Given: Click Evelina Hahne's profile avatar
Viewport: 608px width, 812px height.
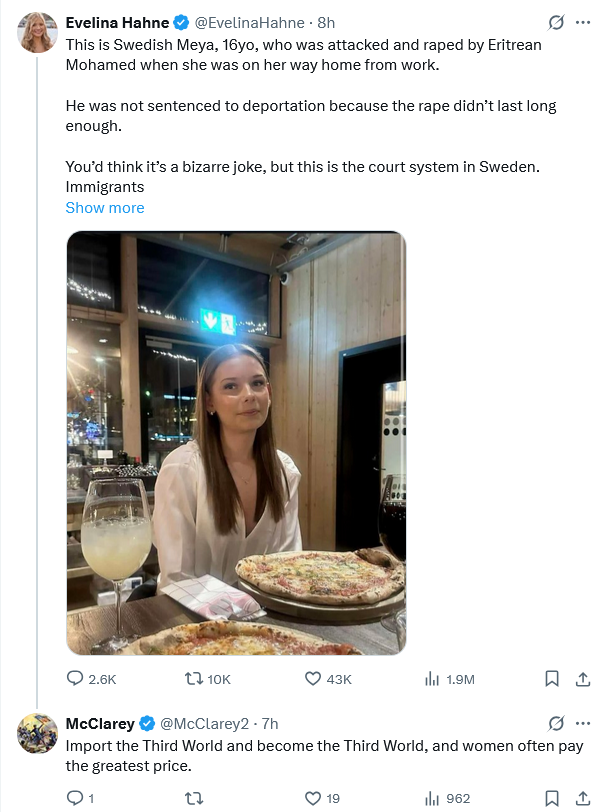Looking at the screenshot, I should tap(37, 34).
